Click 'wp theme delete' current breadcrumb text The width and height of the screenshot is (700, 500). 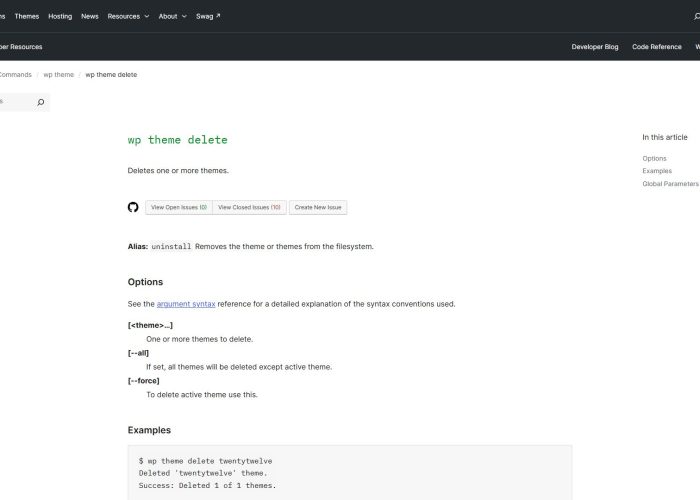(111, 75)
